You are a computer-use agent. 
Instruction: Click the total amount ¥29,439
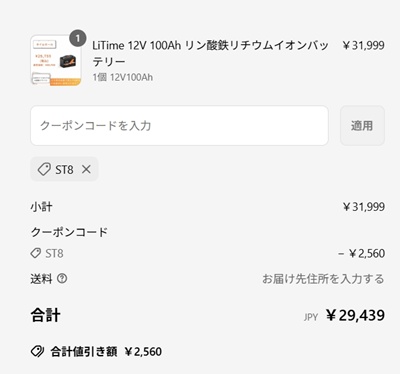click(x=355, y=315)
